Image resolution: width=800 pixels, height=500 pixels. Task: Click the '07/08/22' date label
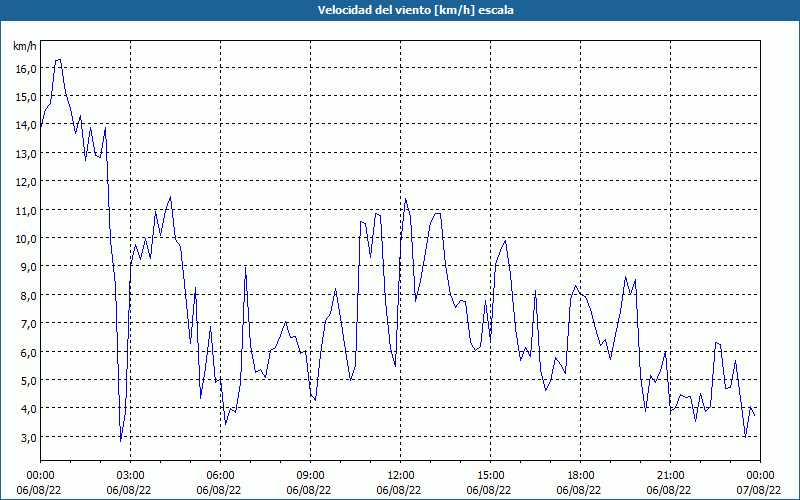[760, 490]
